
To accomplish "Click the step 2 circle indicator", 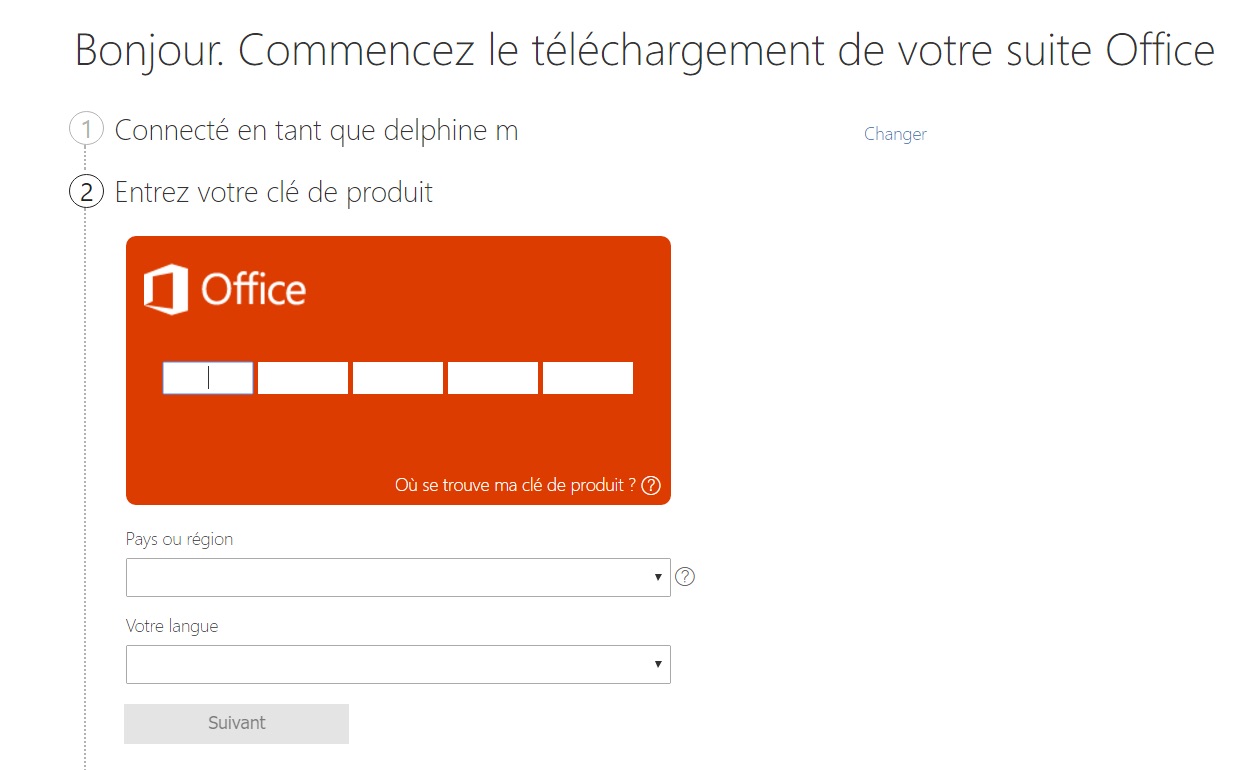I will click(x=86, y=191).
